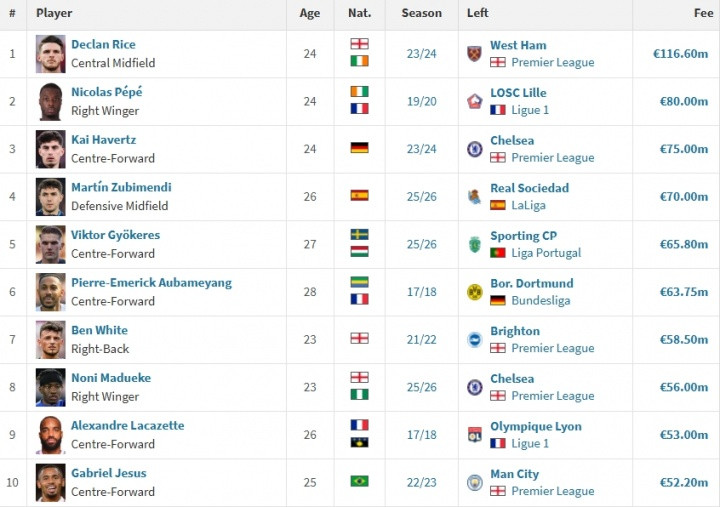Image resolution: width=720 pixels, height=507 pixels.
Task: Open the 19/20 season link for Pépé
Action: pos(422,101)
